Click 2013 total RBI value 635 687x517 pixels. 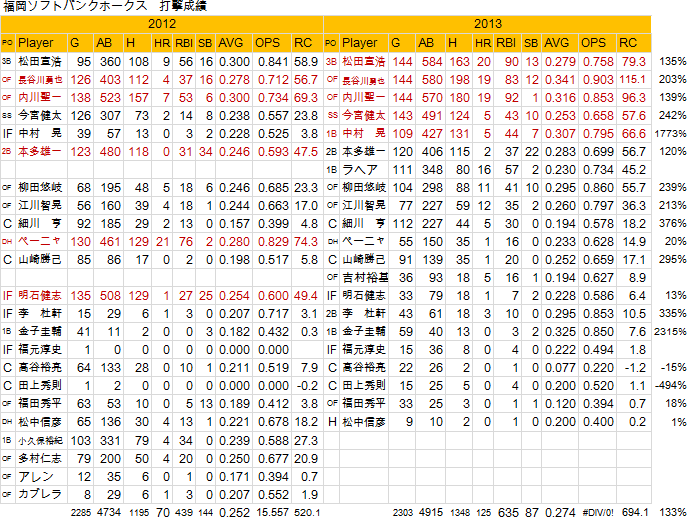[508, 512]
